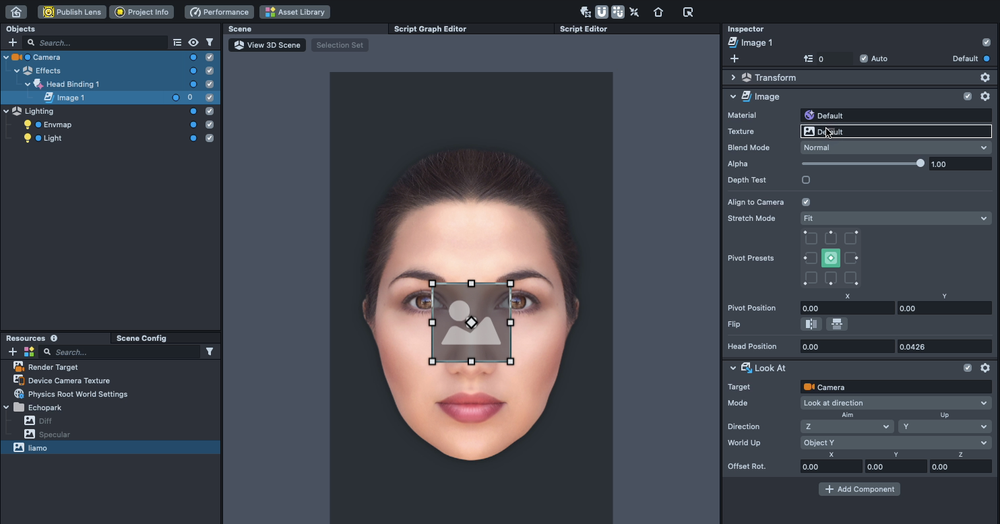This screenshot has width=1000, height=524.
Task: Click the Inspector add plus icon
Action: pos(734,59)
